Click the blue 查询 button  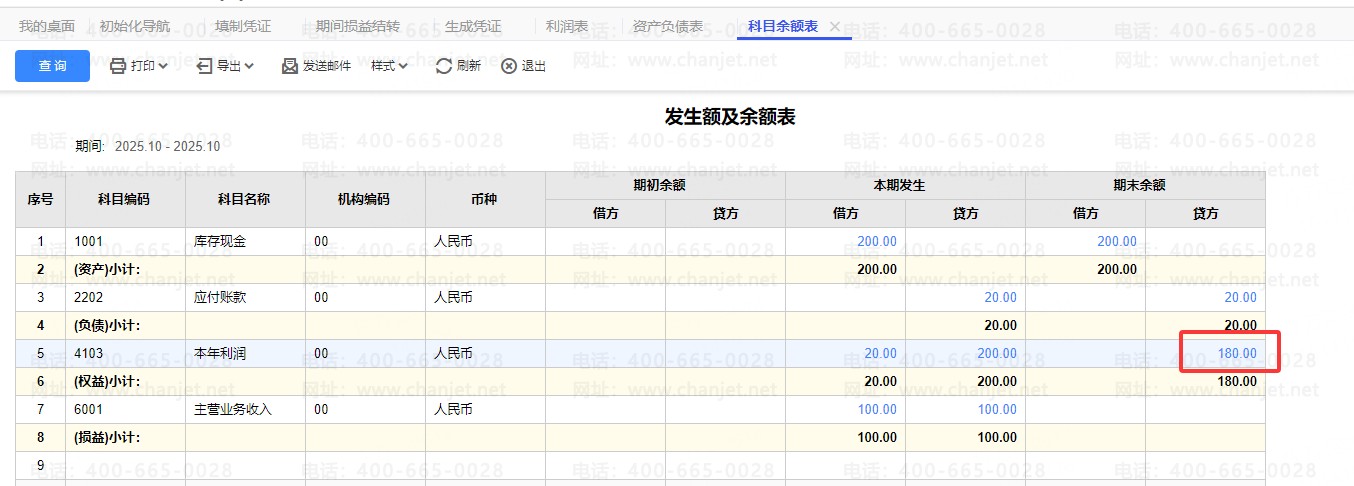pyautogui.click(x=52, y=66)
